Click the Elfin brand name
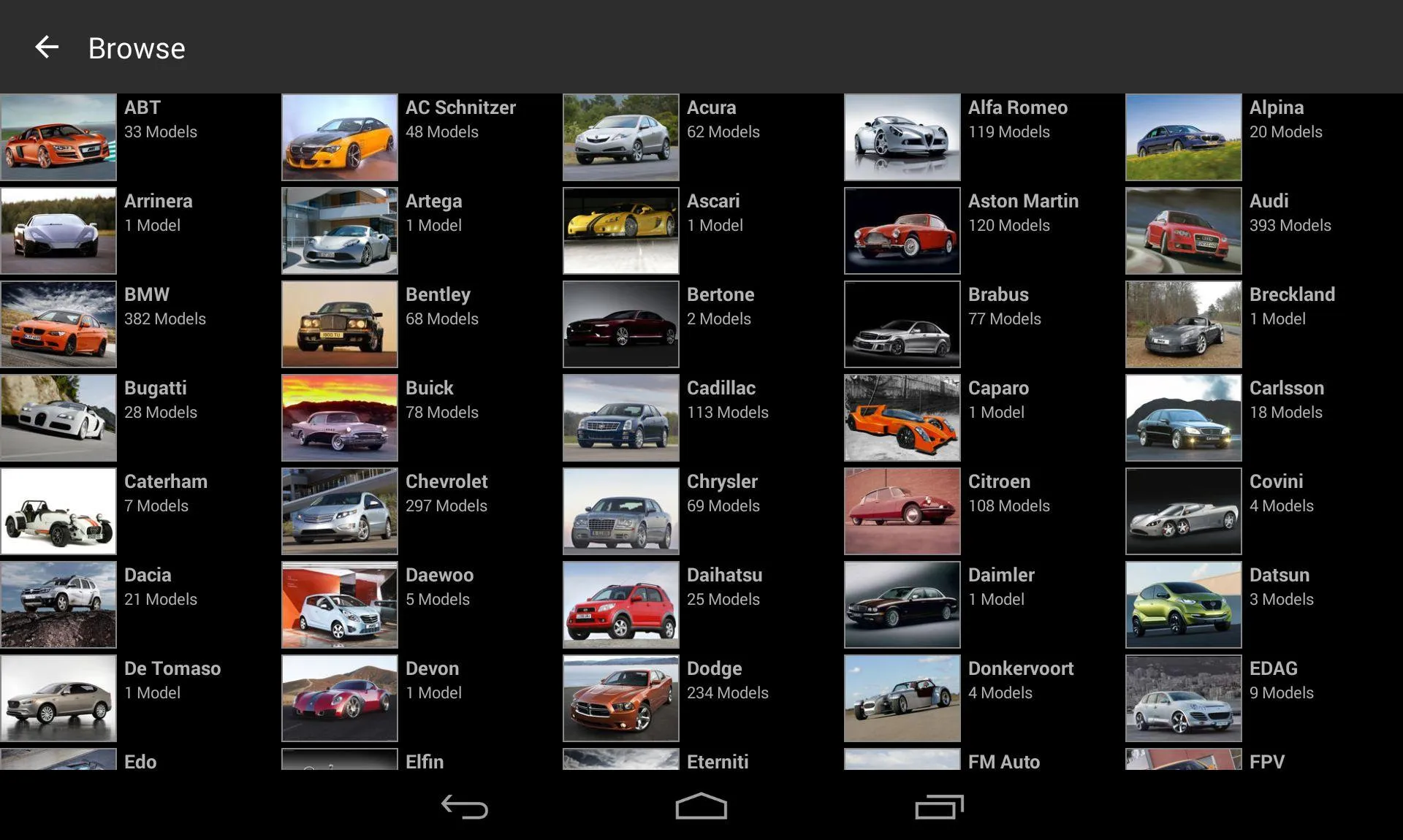The height and width of the screenshot is (840, 1403). 425,761
